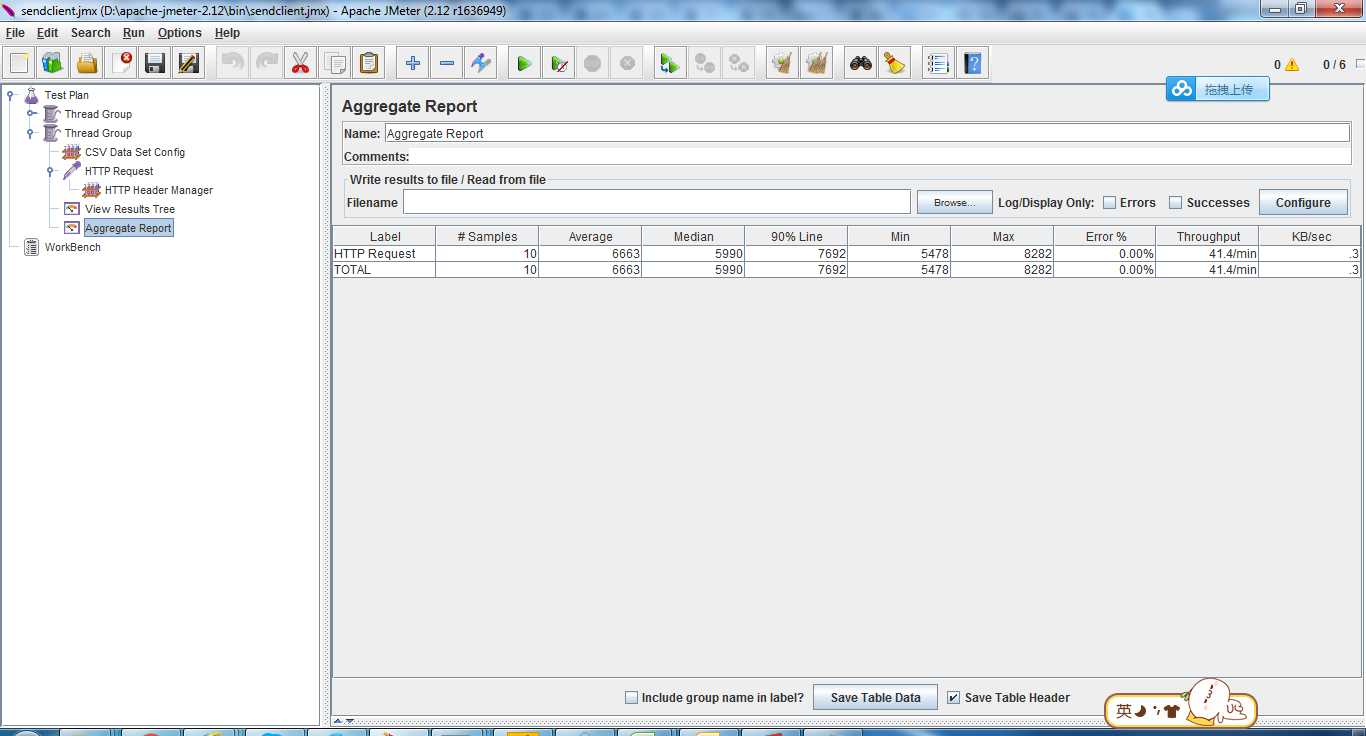Uncheck Save Table Header
This screenshot has width=1366, height=736.
point(953,698)
